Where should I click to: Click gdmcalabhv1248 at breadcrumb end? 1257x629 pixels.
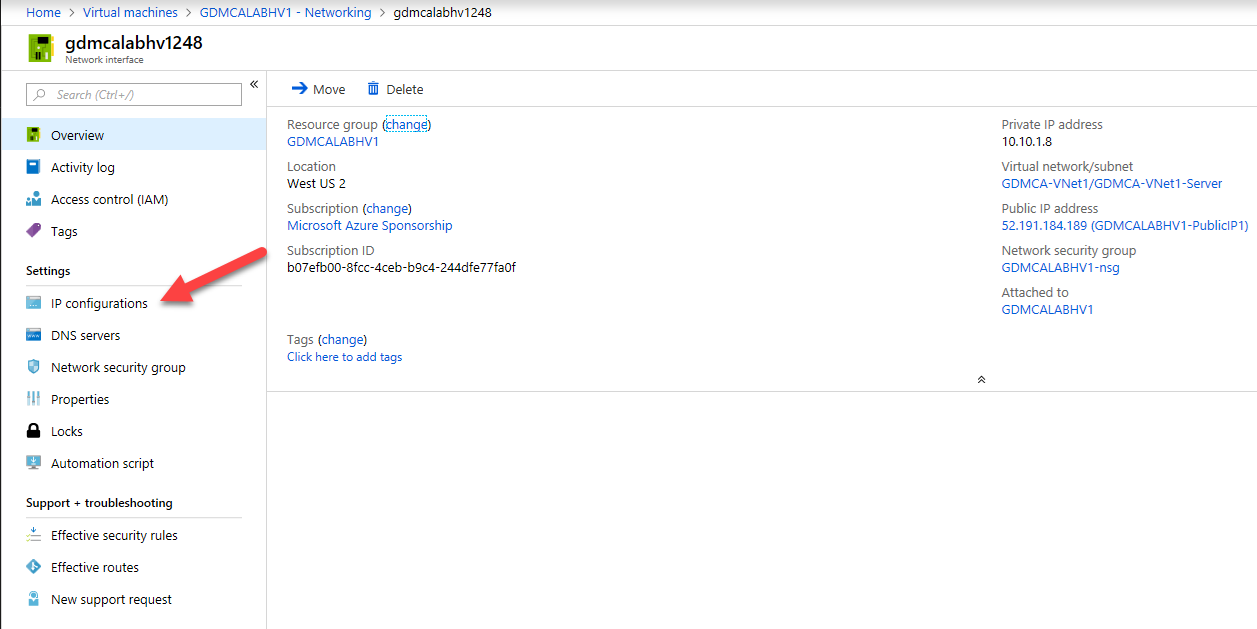point(443,13)
